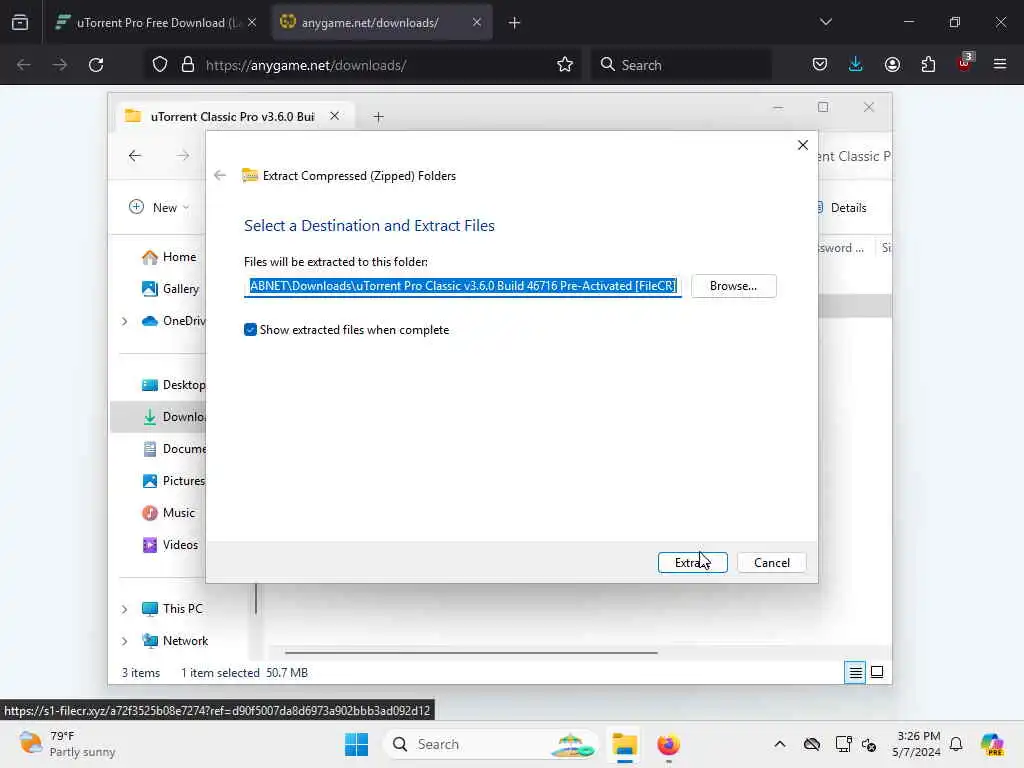
Task: Open a new Firefox tab
Action: click(514, 23)
